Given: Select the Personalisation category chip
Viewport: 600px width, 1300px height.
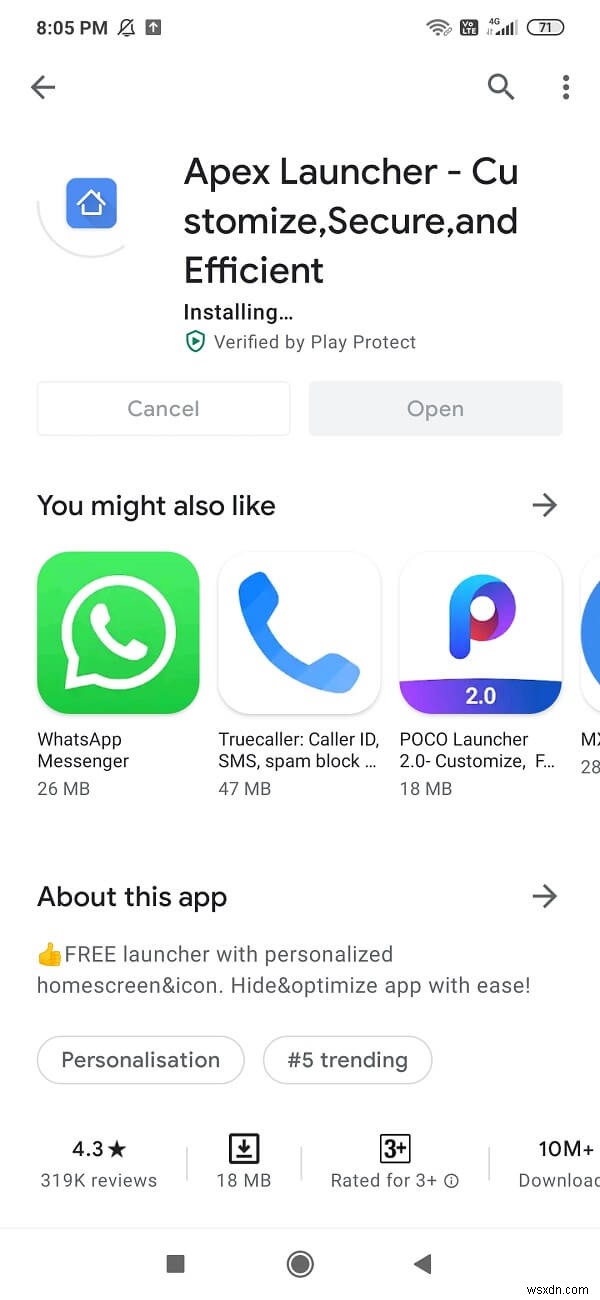Looking at the screenshot, I should coord(141,1060).
